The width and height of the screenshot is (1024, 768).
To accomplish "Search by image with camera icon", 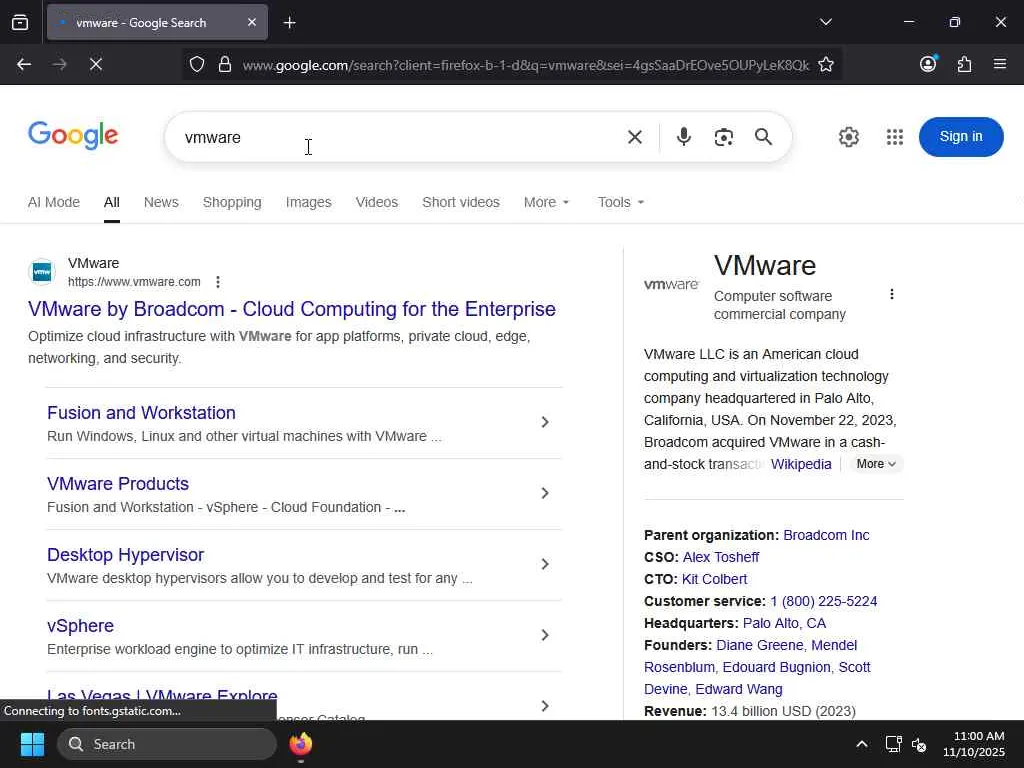I will point(724,137).
